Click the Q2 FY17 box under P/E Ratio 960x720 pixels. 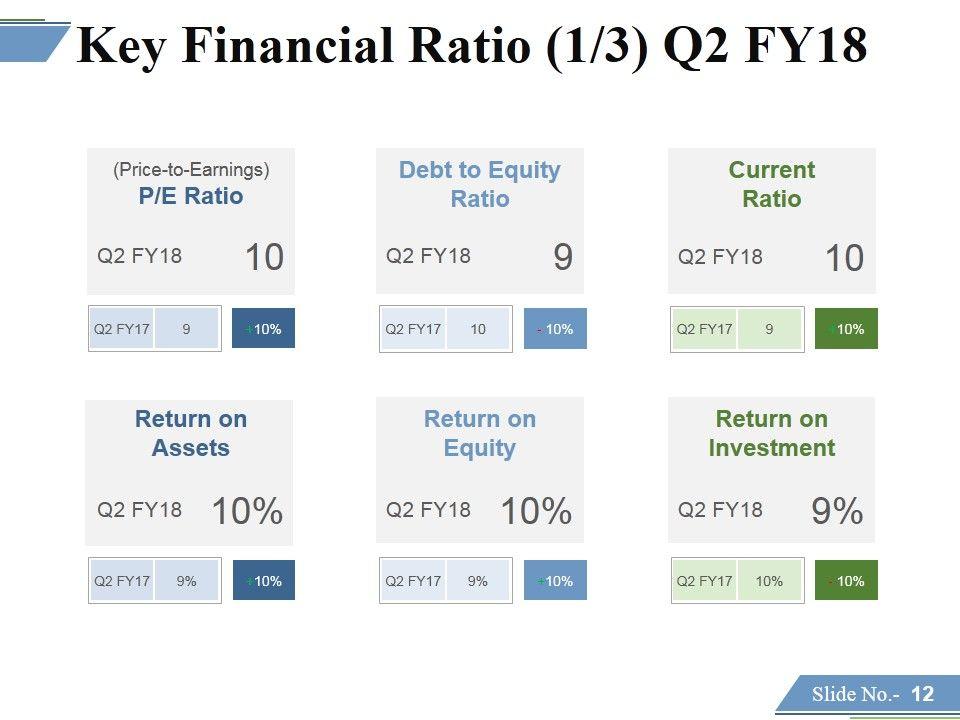[x=122, y=329]
